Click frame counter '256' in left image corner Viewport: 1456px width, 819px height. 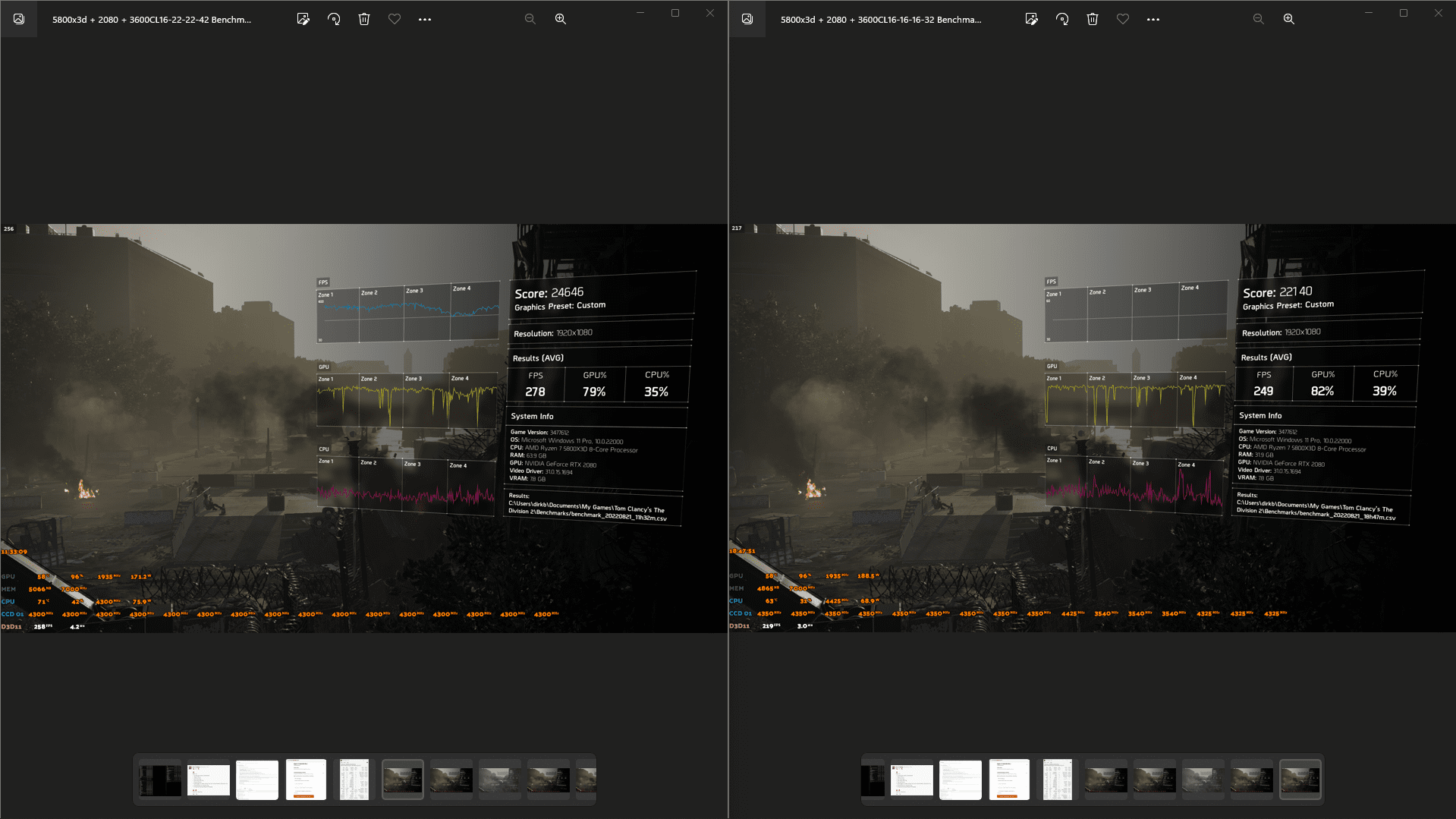(9, 228)
